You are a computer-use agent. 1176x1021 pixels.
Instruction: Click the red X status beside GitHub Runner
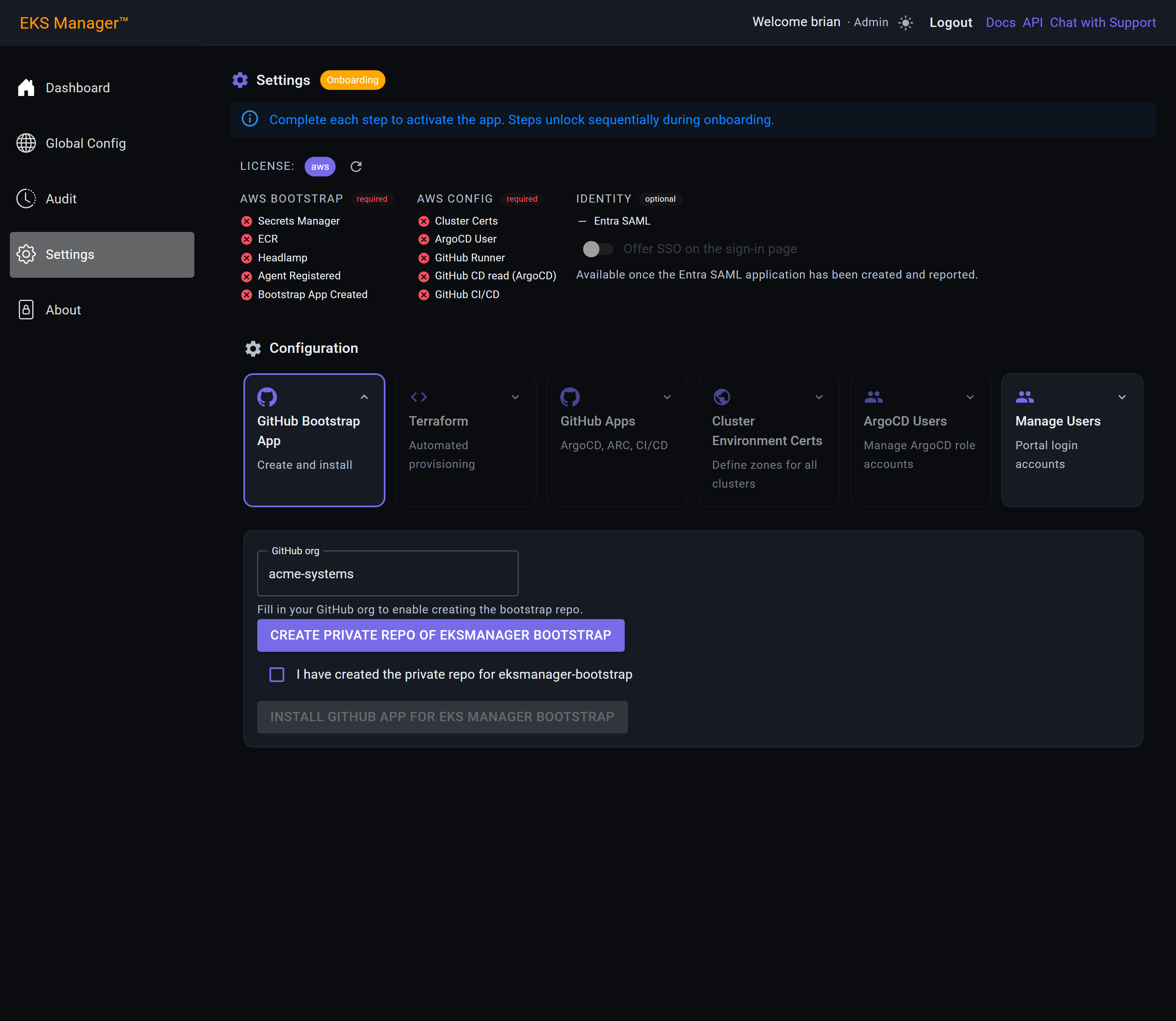click(424, 258)
